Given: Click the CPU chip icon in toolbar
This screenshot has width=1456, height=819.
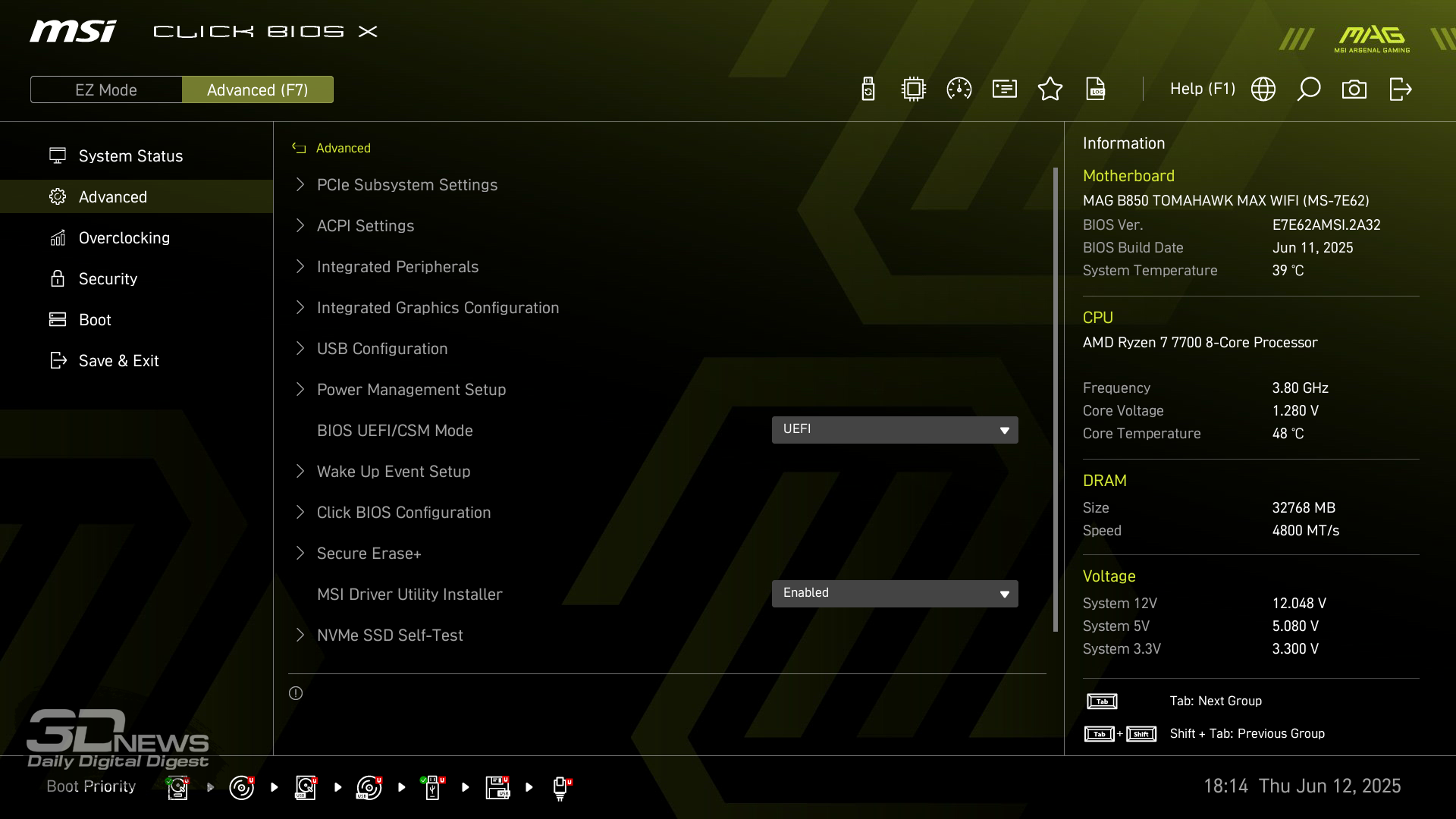Looking at the screenshot, I should 914,89.
